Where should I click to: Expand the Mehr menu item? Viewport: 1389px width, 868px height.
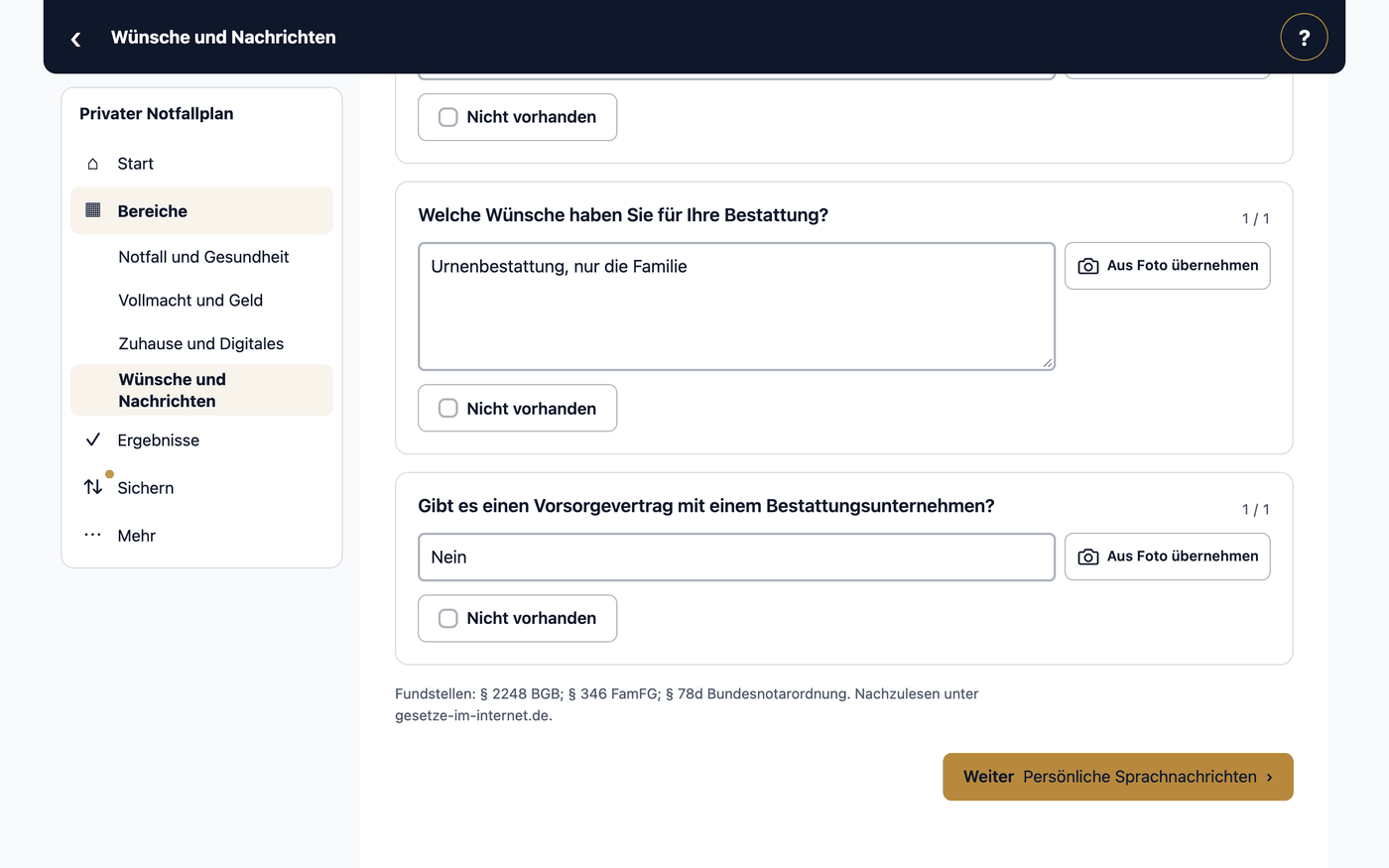(201, 535)
